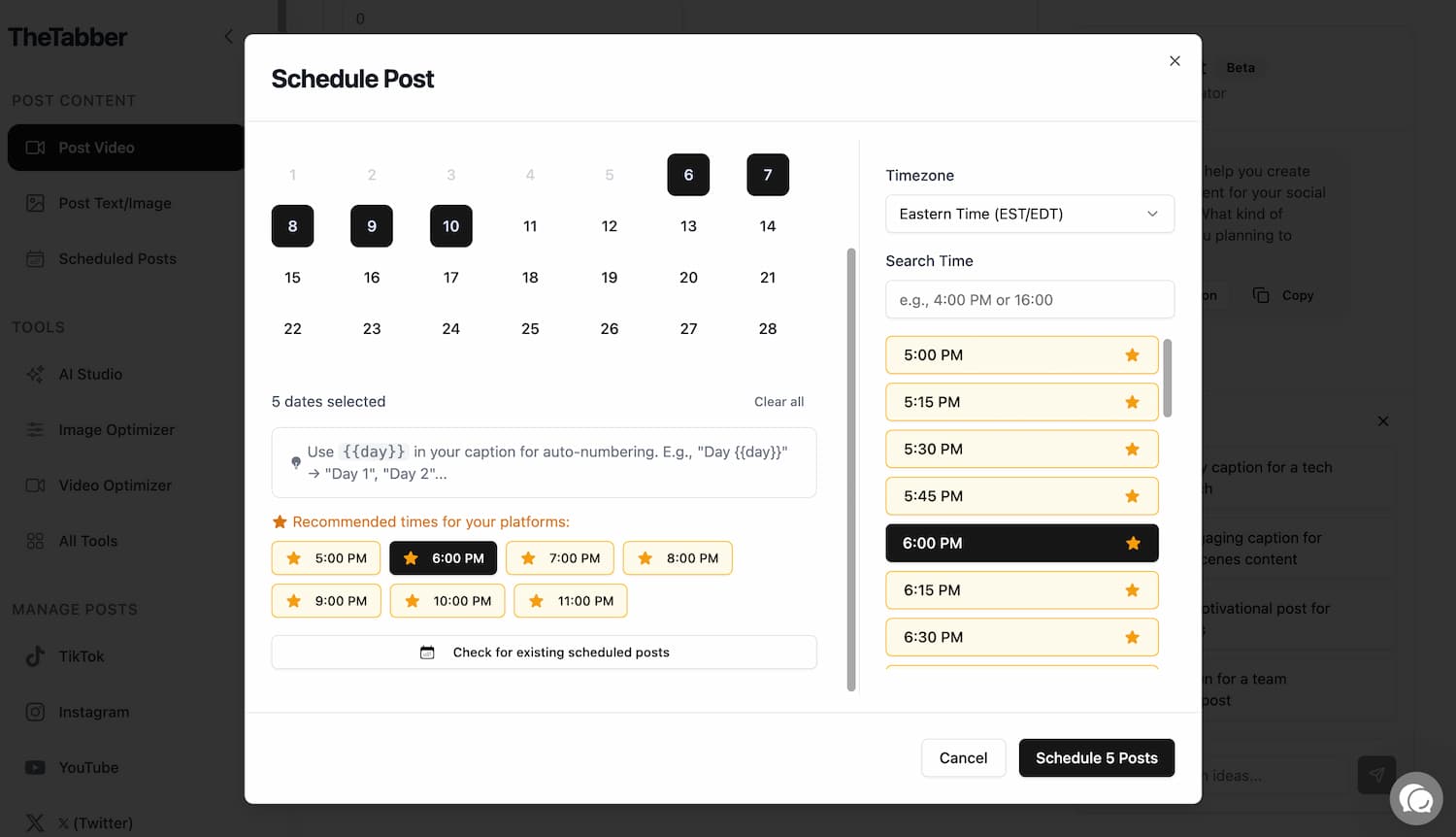Open All Tools from the sidebar
1456x837 pixels.
[89, 541]
